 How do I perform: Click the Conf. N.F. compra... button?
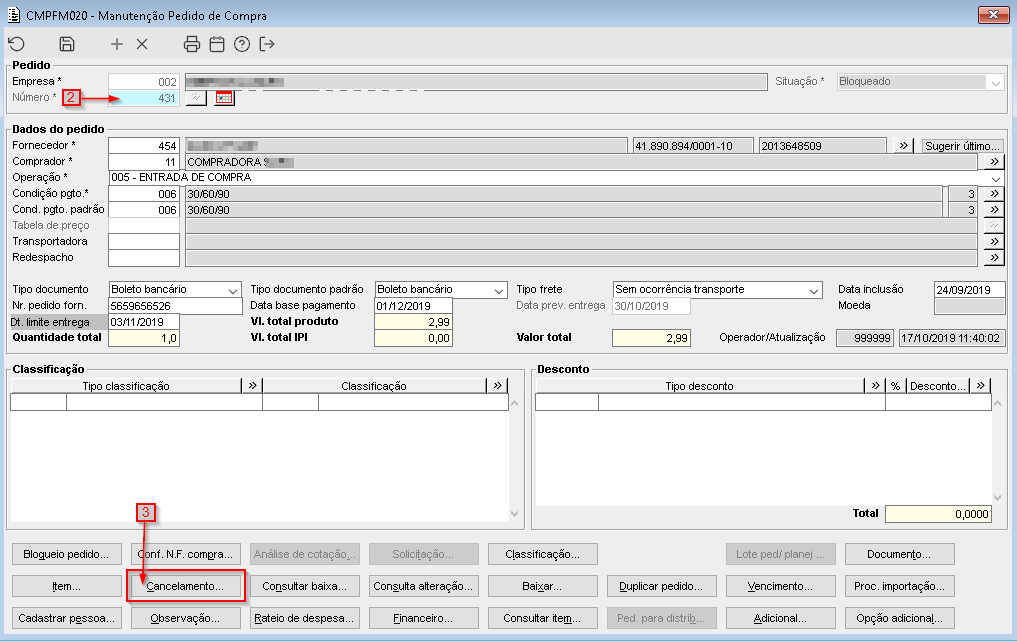[x=185, y=554]
